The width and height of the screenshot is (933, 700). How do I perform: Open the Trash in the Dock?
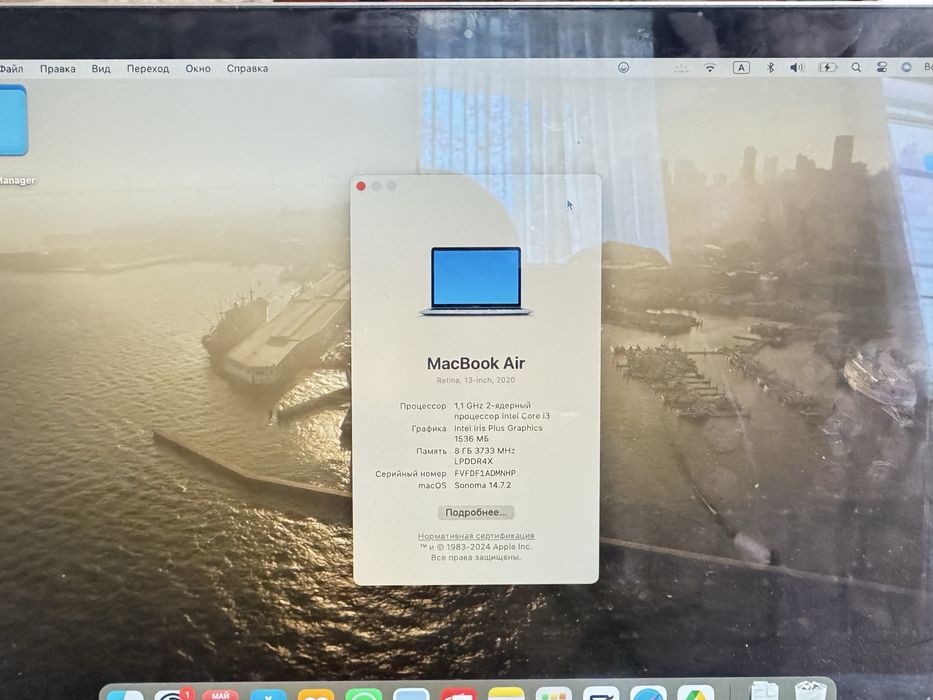[x=810, y=690]
